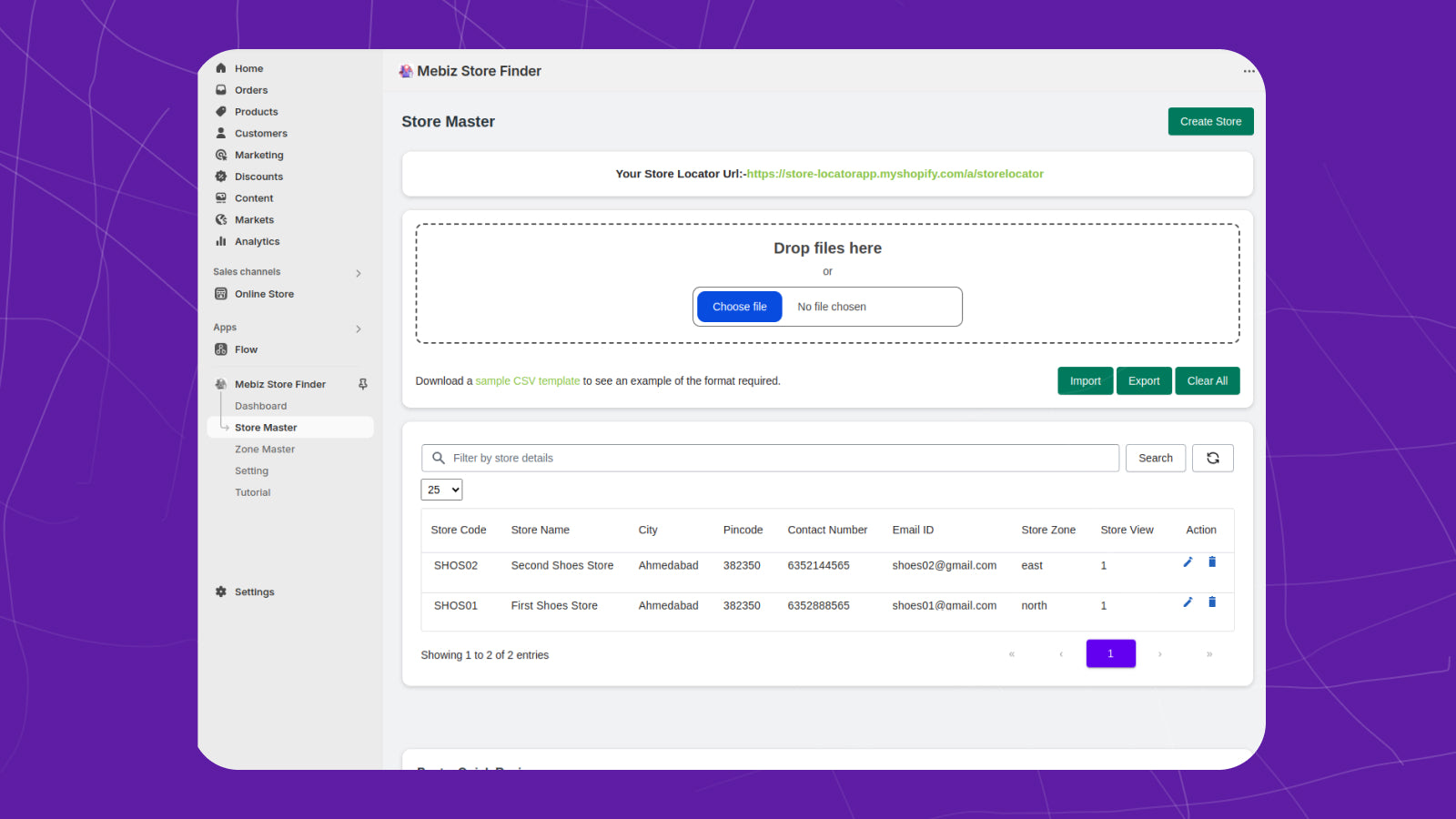This screenshot has width=1456, height=819.
Task: Open the 25 entries per page dropdown
Action: [441, 490]
